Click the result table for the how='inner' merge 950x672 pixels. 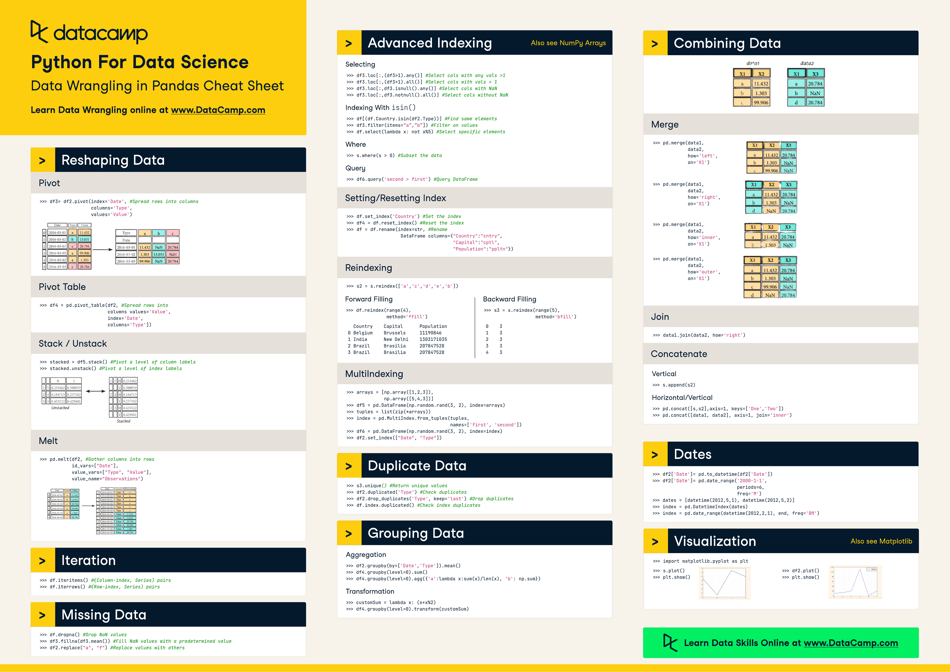tap(770, 236)
